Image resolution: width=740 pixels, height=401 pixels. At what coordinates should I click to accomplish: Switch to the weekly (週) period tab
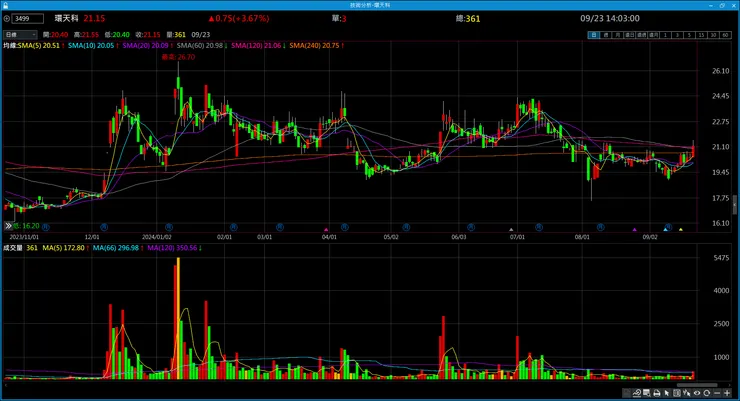click(606, 35)
